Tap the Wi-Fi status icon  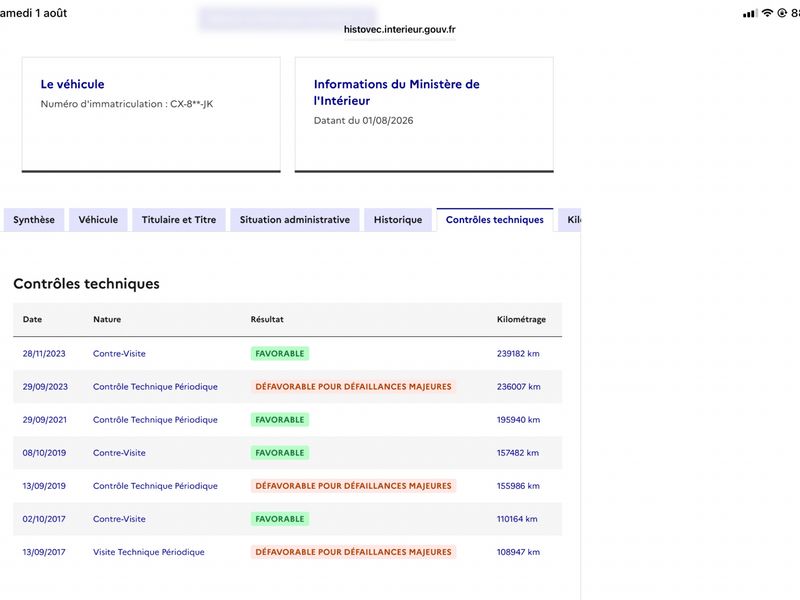[x=767, y=13]
